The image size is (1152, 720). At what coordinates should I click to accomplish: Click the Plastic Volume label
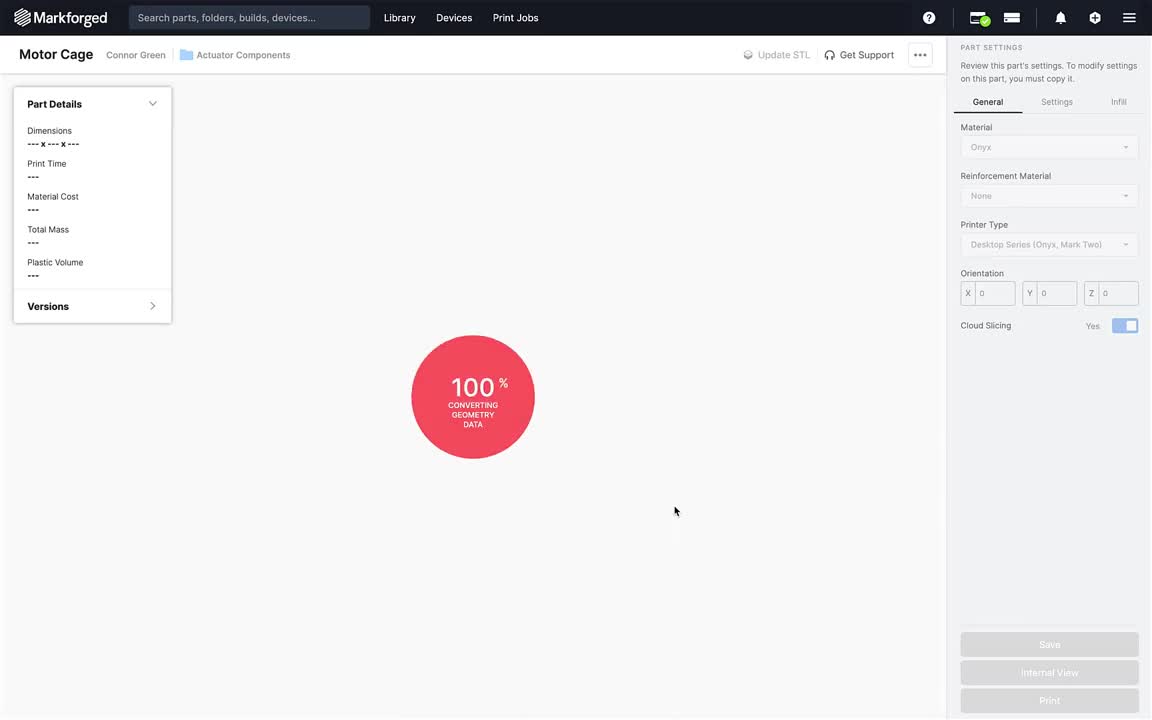point(55,262)
